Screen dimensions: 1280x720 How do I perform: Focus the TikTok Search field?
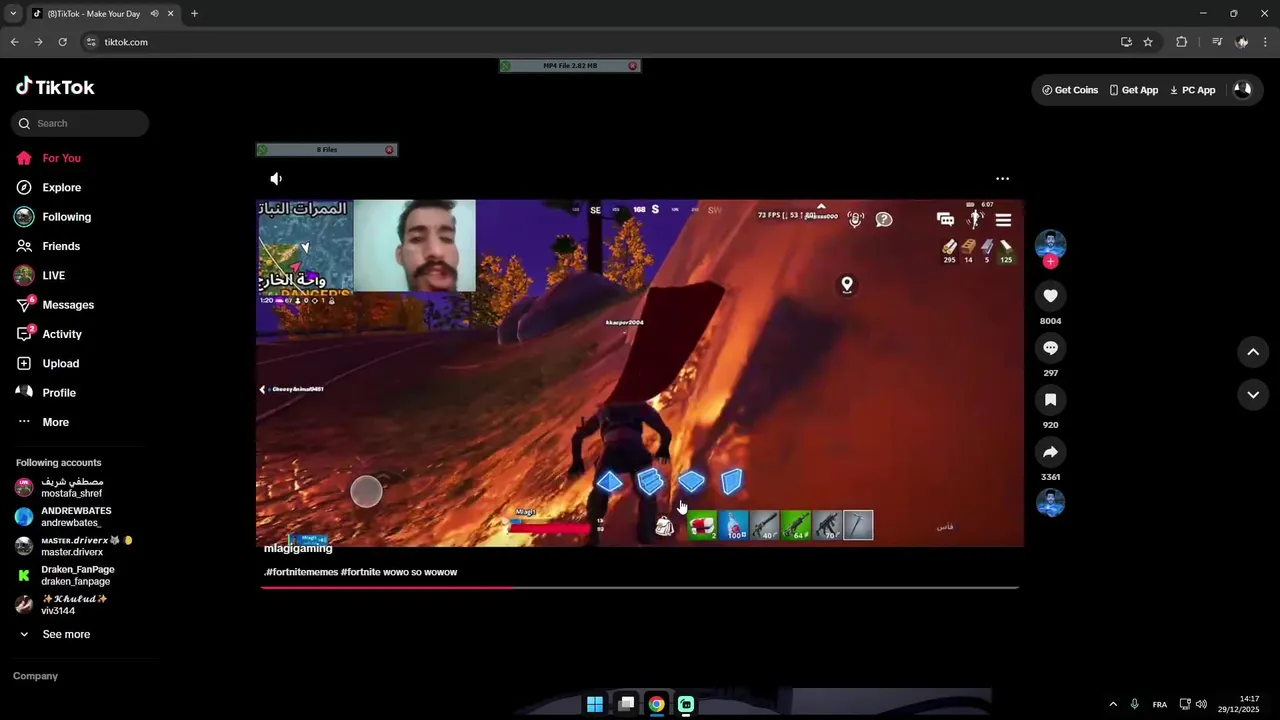pyautogui.click(x=80, y=123)
